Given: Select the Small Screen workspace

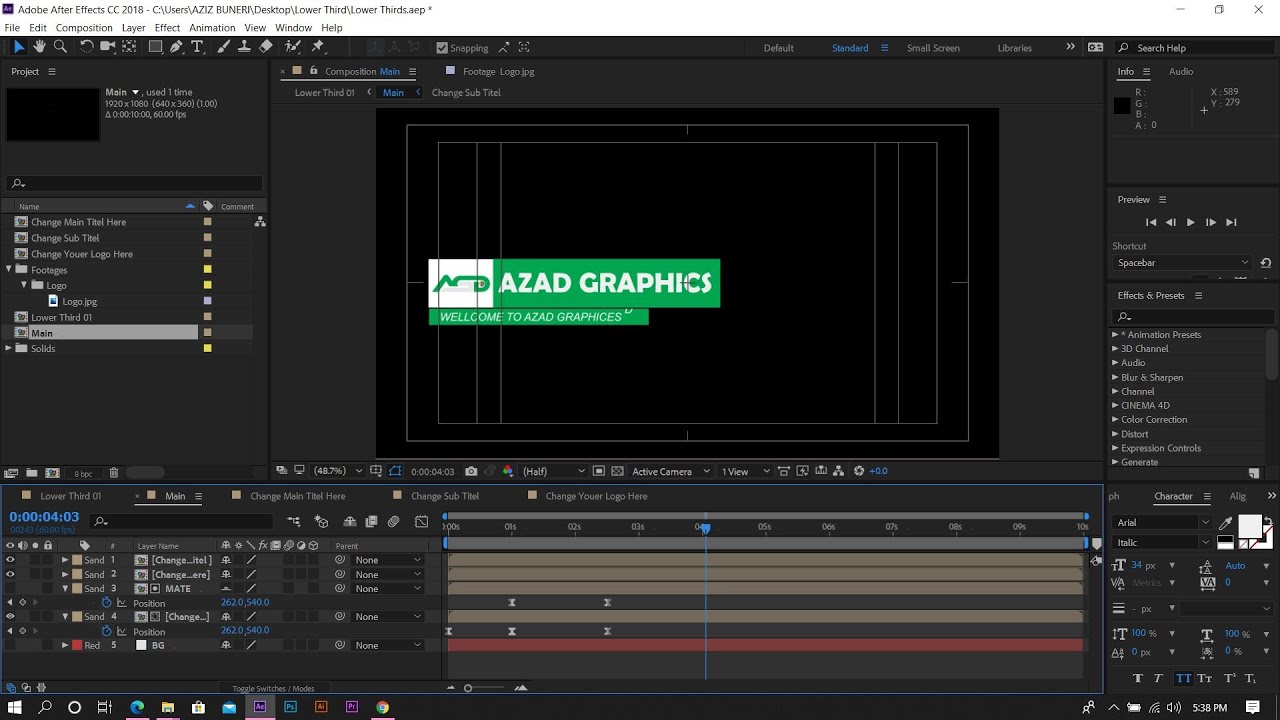Looking at the screenshot, I should (933, 48).
